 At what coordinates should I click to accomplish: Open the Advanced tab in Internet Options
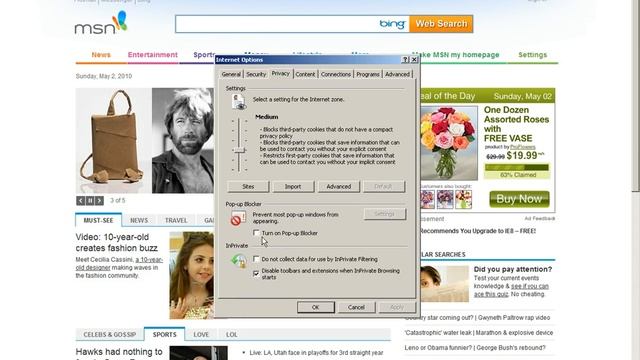tap(397, 74)
